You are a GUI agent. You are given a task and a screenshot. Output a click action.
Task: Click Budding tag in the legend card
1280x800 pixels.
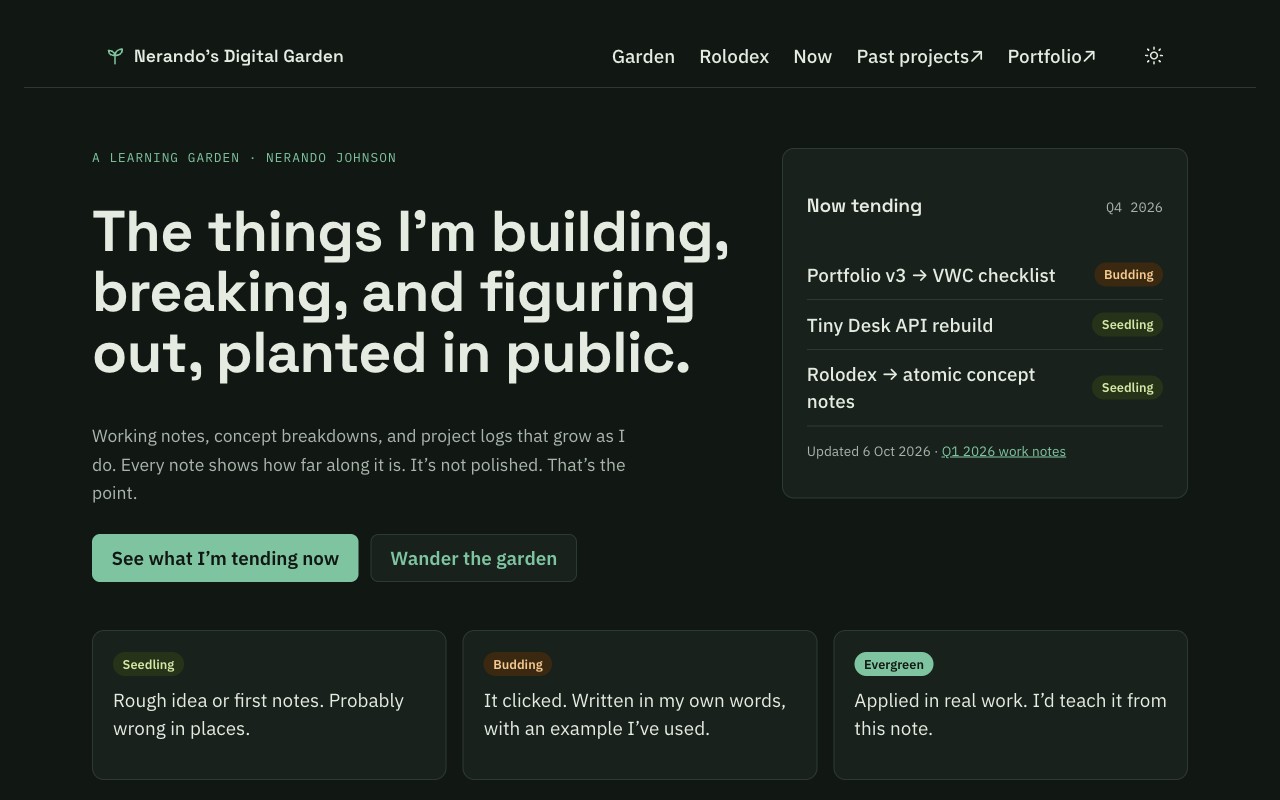[x=518, y=664]
